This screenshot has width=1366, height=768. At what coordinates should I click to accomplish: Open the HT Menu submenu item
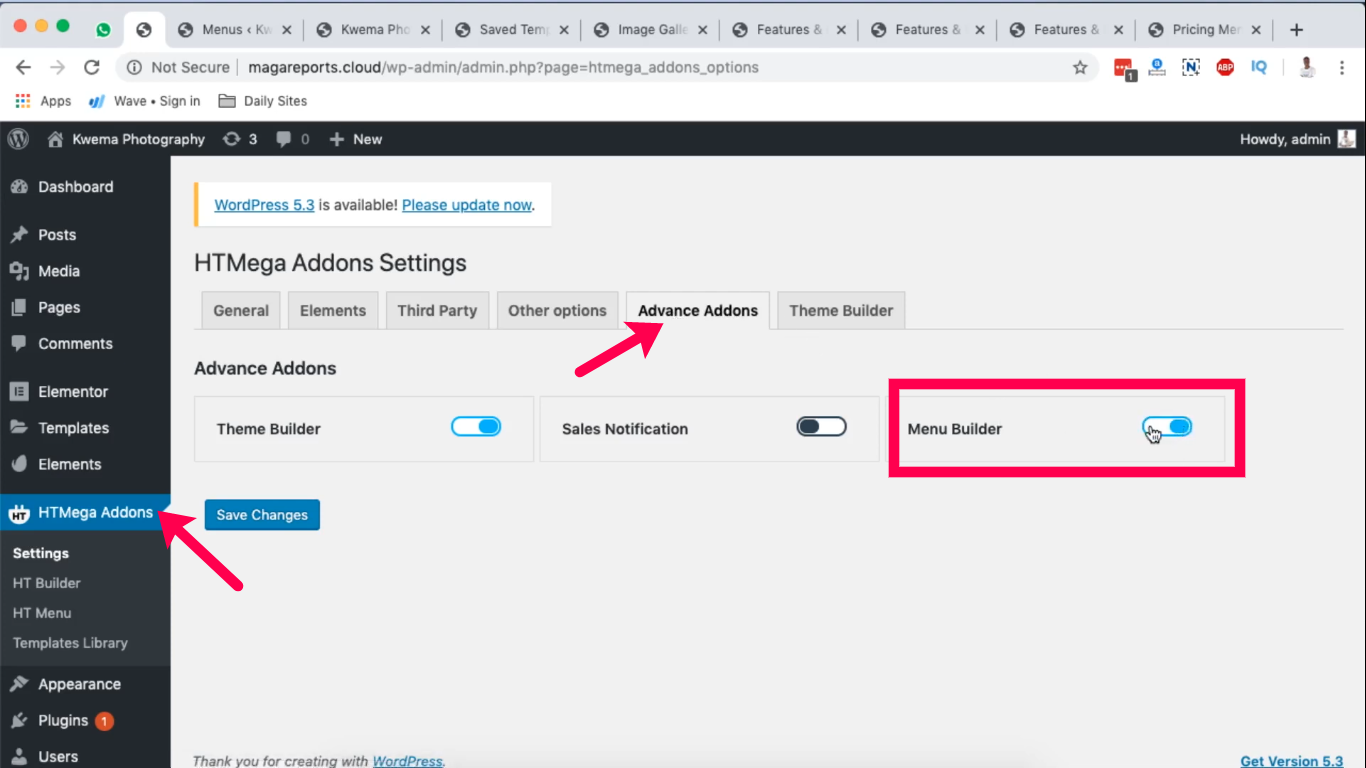click(x=42, y=613)
